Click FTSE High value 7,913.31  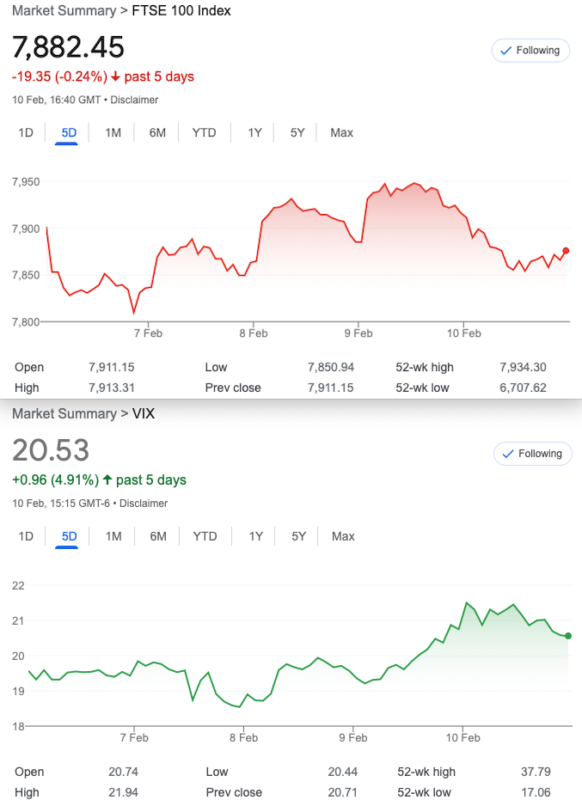[x=111, y=388]
